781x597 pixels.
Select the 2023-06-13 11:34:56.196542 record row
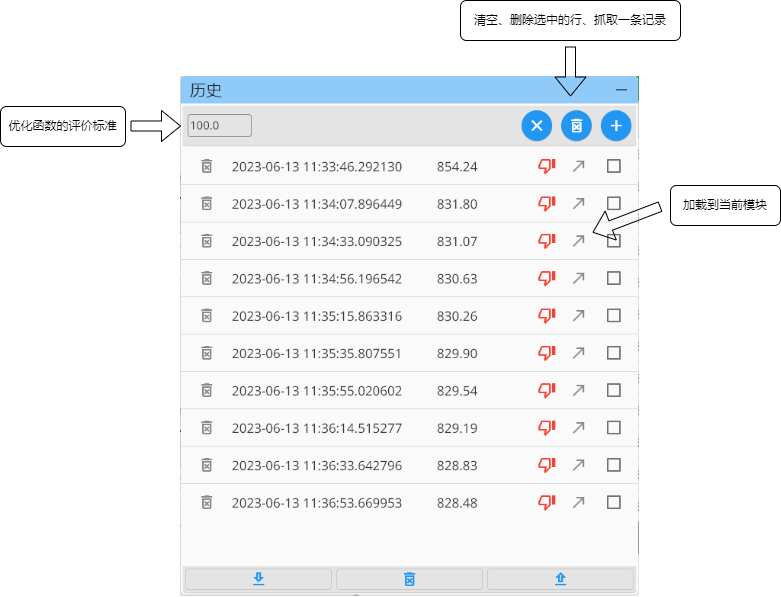point(317,279)
